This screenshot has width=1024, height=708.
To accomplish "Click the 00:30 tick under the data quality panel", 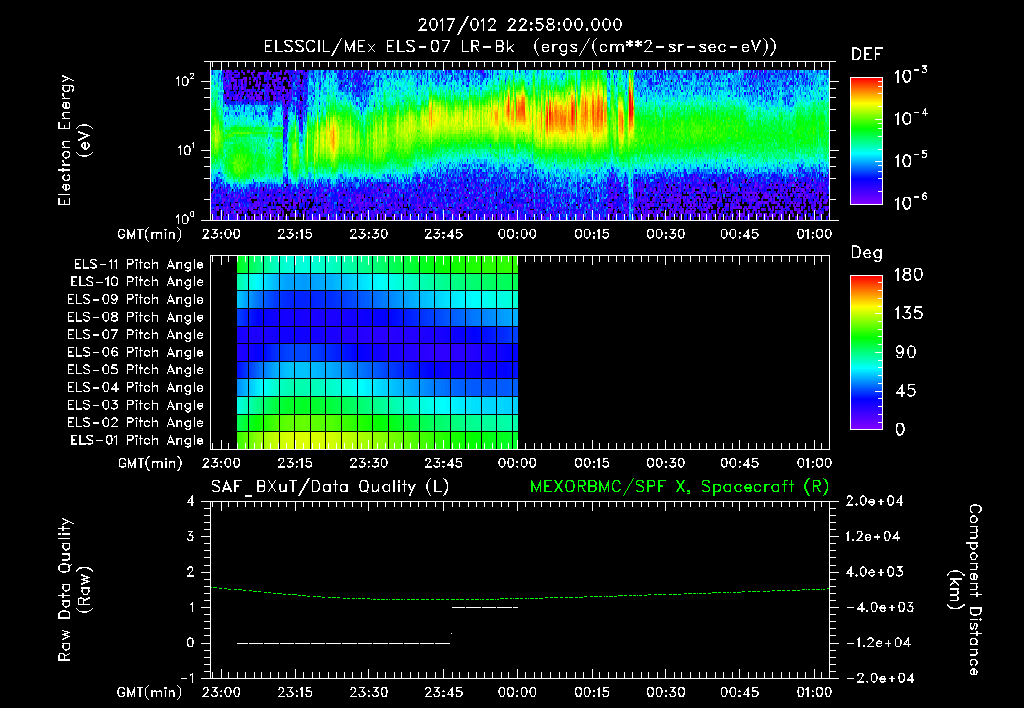I will [x=665, y=692].
